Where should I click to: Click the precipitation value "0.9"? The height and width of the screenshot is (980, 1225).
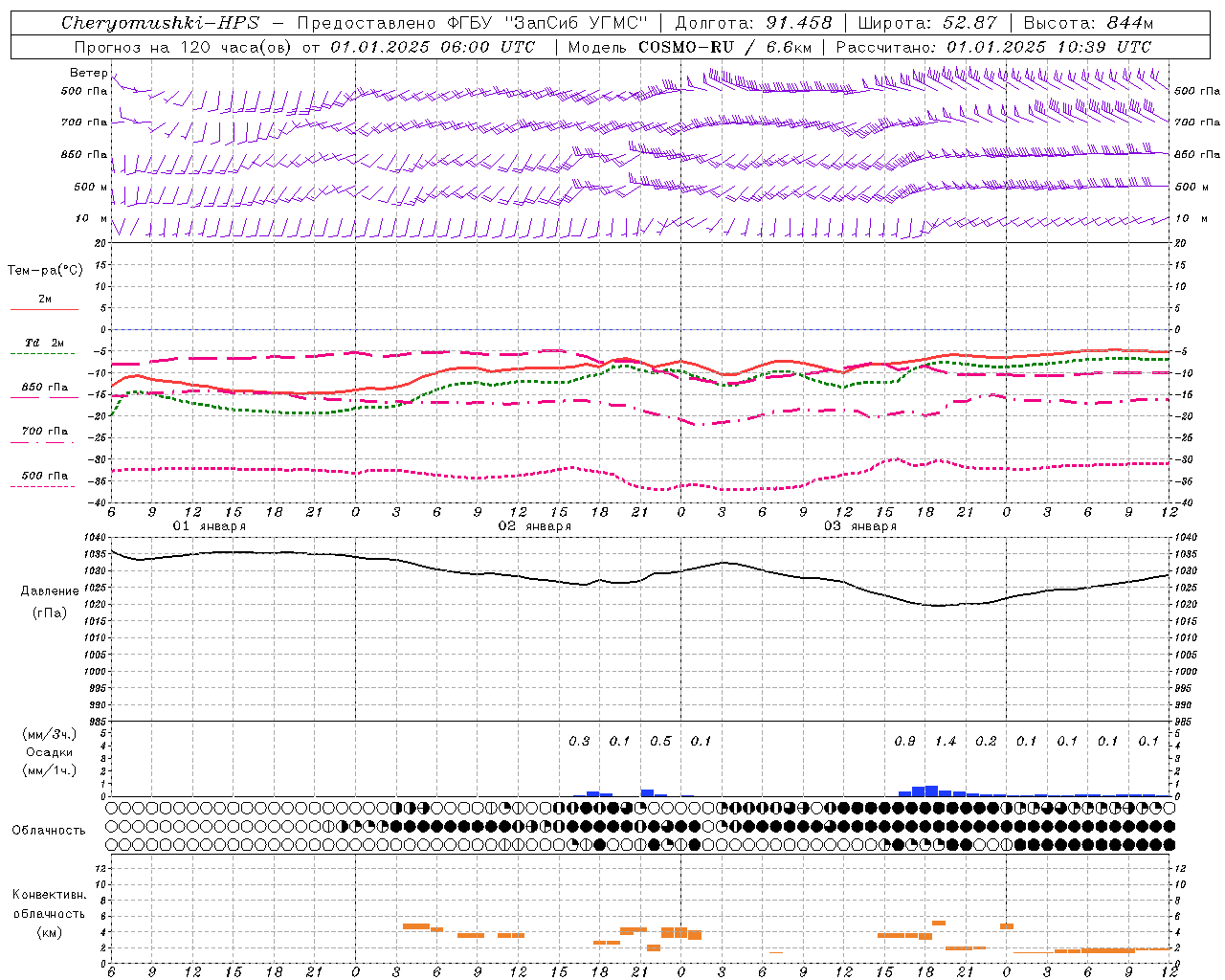(904, 741)
